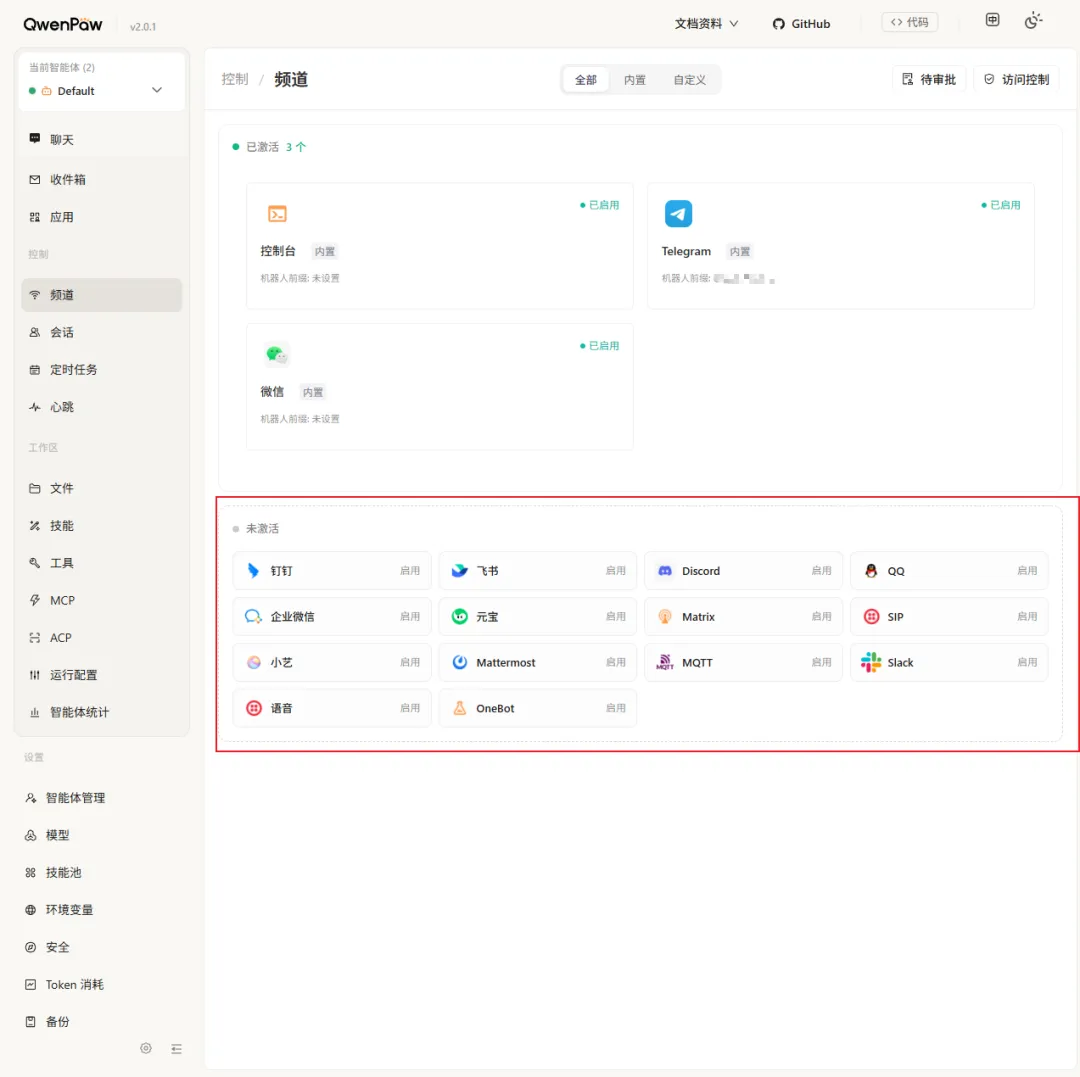Click the Yuanbao (元宝) channel icon
This screenshot has width=1080, height=1077.
click(459, 616)
